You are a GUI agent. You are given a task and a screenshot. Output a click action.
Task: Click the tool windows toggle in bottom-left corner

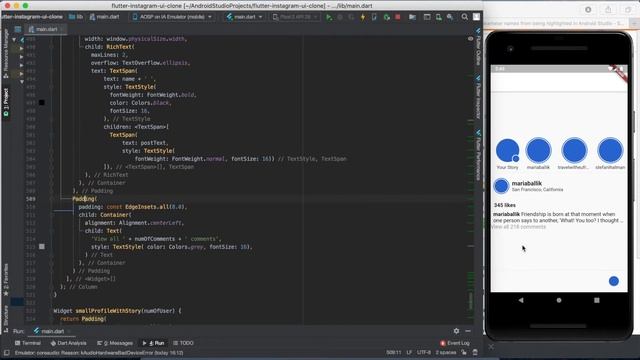coord(7,352)
